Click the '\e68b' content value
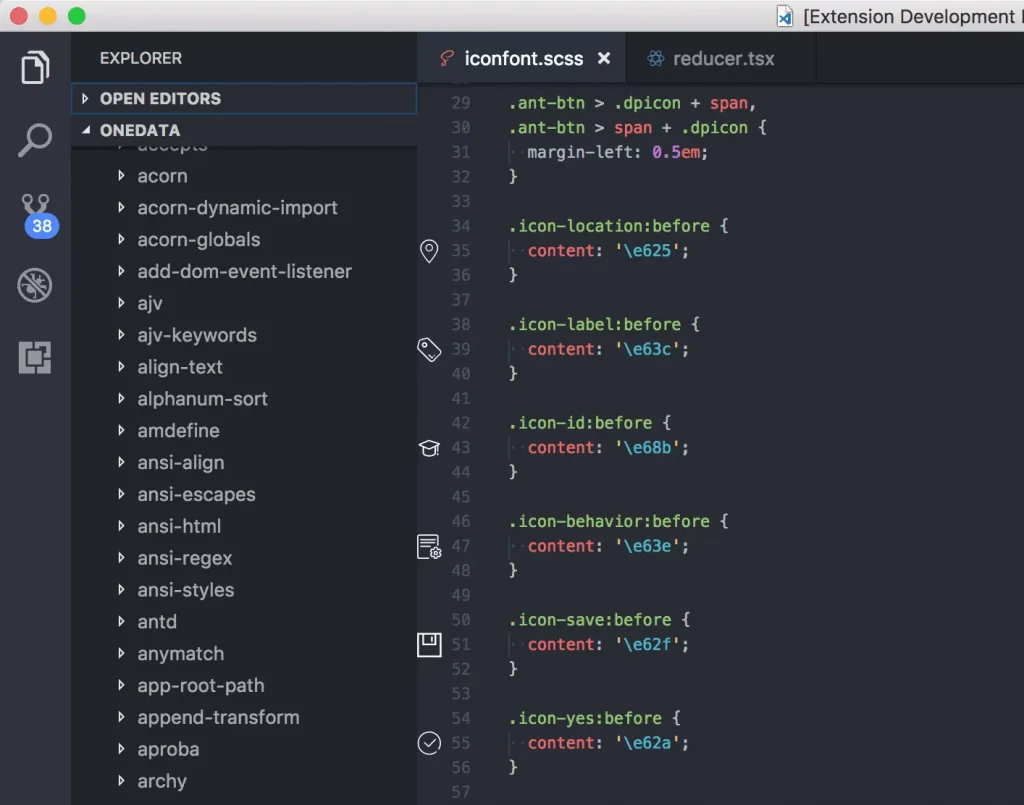Image resolution: width=1024 pixels, height=805 pixels. [647, 448]
